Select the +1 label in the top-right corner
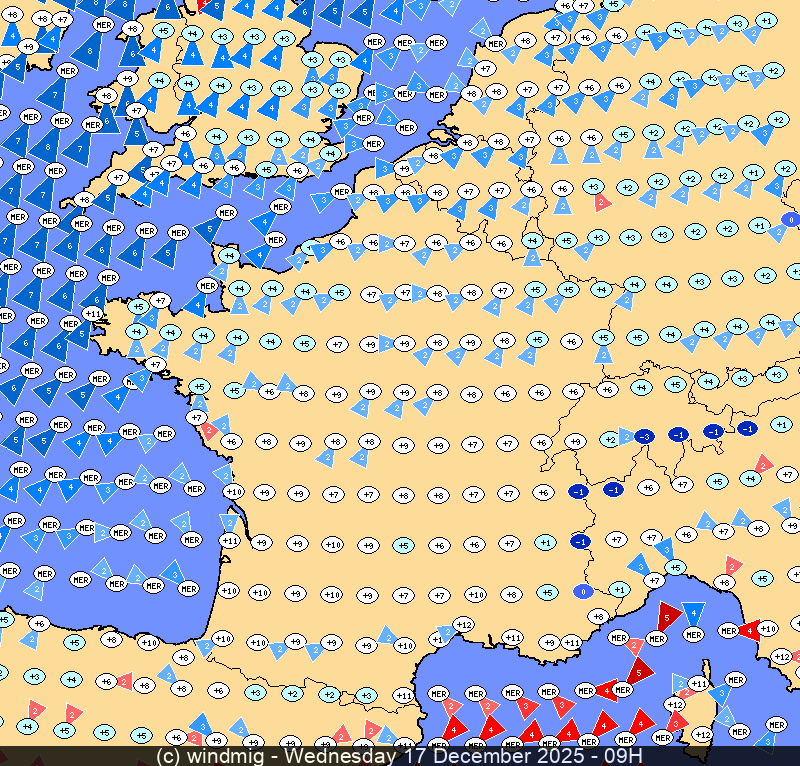The image size is (800, 766). pos(766,21)
